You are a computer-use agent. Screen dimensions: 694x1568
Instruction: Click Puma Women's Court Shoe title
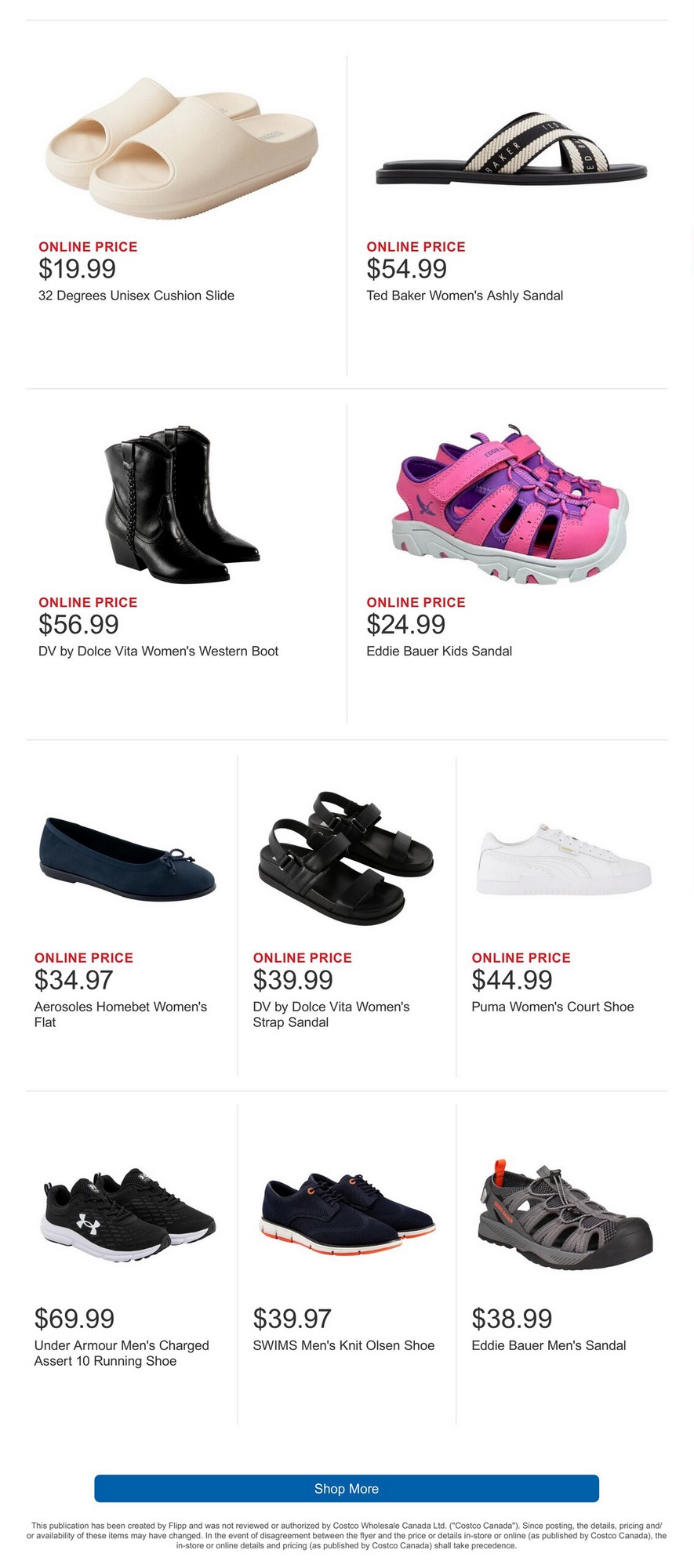tap(552, 1007)
